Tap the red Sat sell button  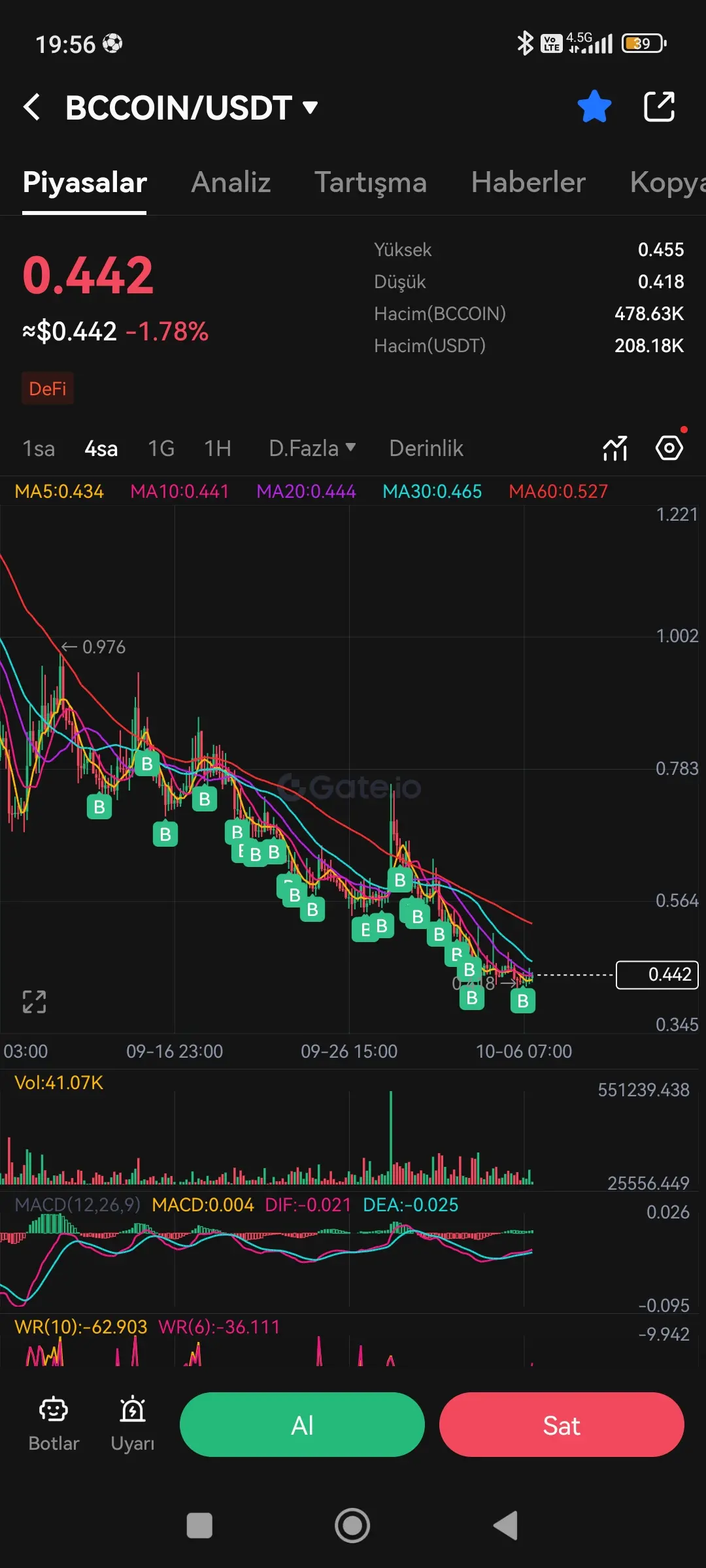[562, 1425]
